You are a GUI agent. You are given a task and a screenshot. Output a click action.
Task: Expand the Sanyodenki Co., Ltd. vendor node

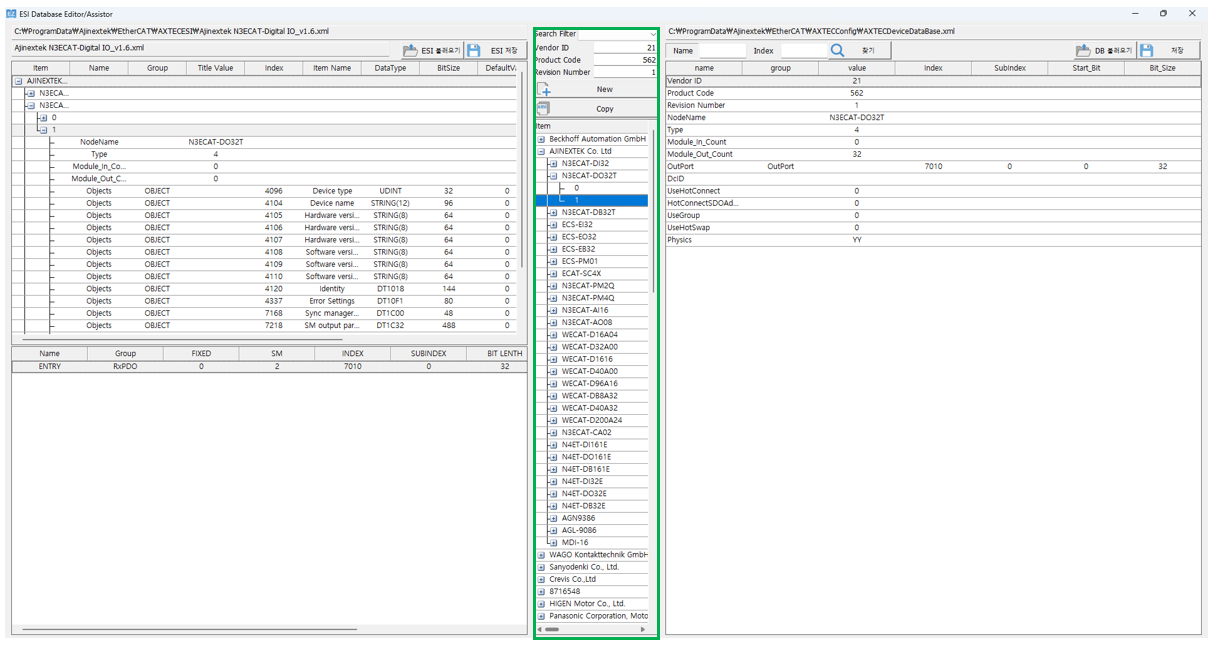click(x=541, y=567)
